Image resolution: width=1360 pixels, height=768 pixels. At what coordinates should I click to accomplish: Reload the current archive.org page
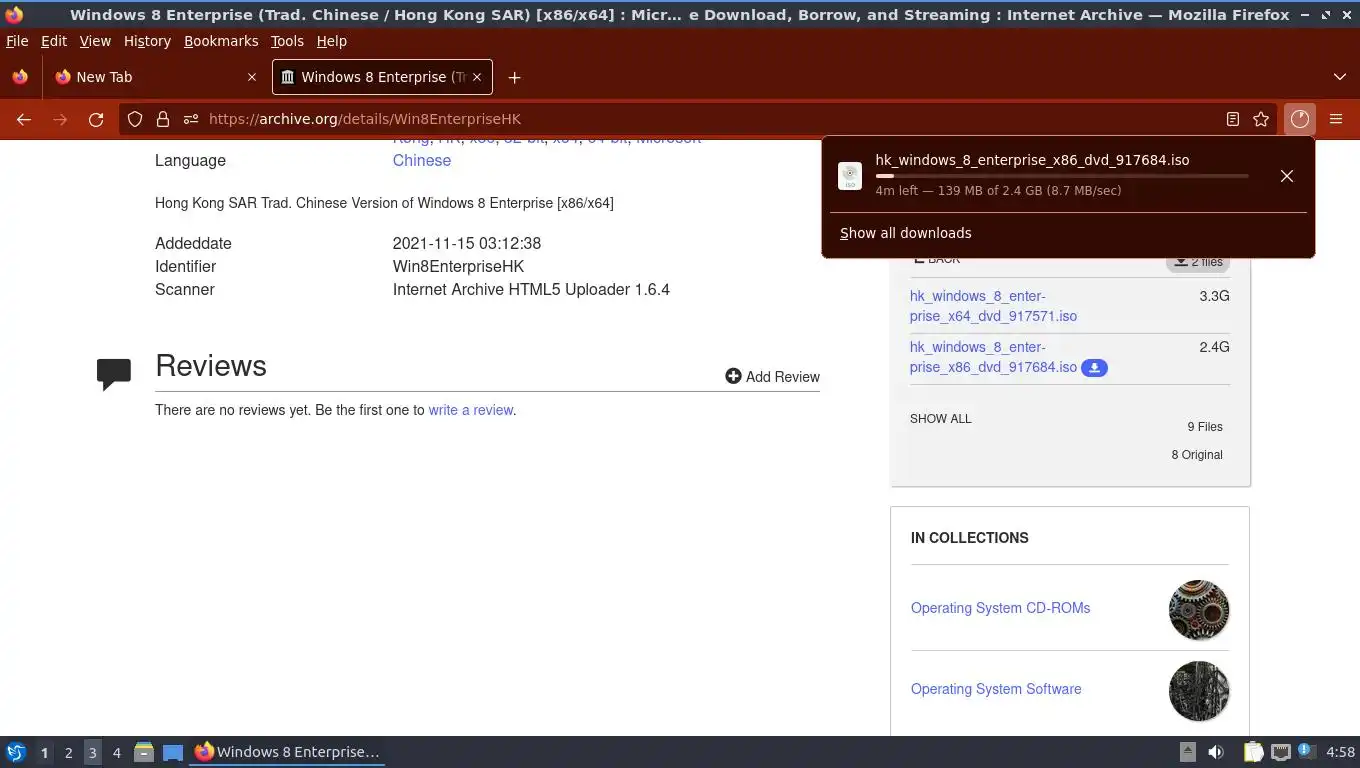[x=96, y=119]
